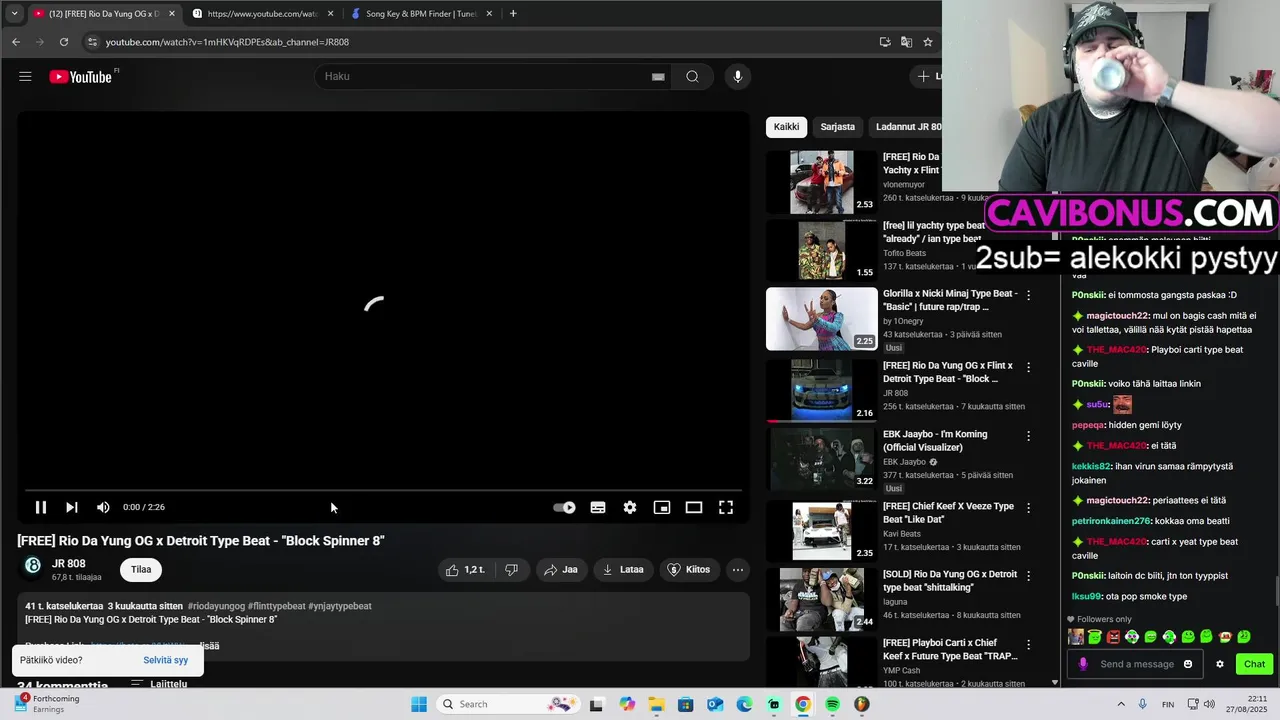Viewport: 1280px width, 720px height.
Task: Pick the angry red emote in chat
Action: pos(1113,637)
